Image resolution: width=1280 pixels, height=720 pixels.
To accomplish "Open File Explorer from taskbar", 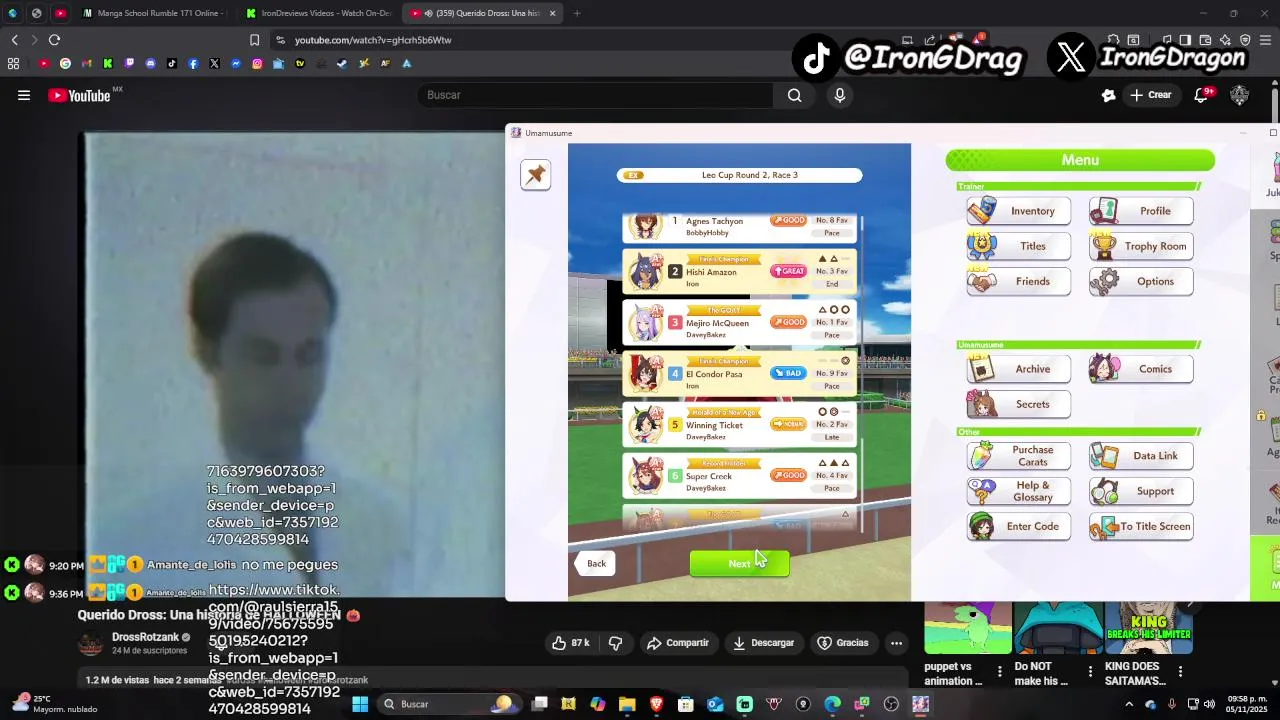I will (x=627, y=704).
